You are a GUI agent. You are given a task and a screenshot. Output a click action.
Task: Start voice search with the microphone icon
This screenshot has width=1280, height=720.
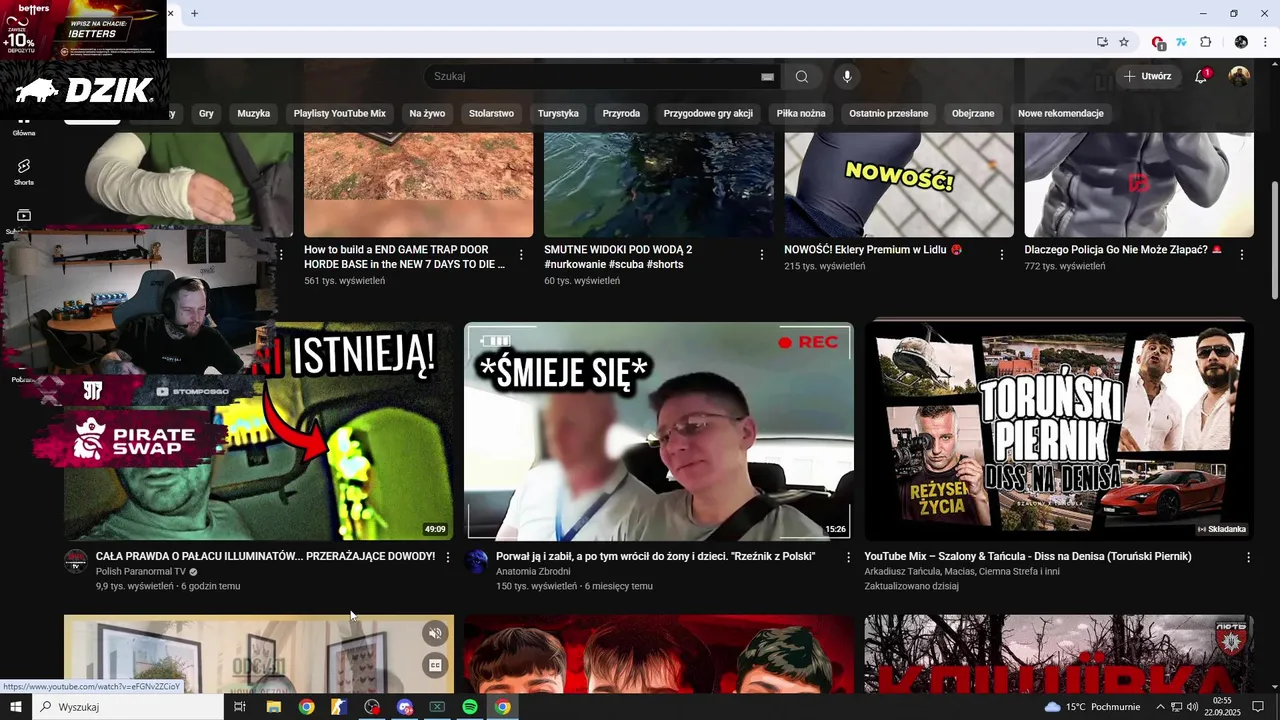click(x=847, y=76)
